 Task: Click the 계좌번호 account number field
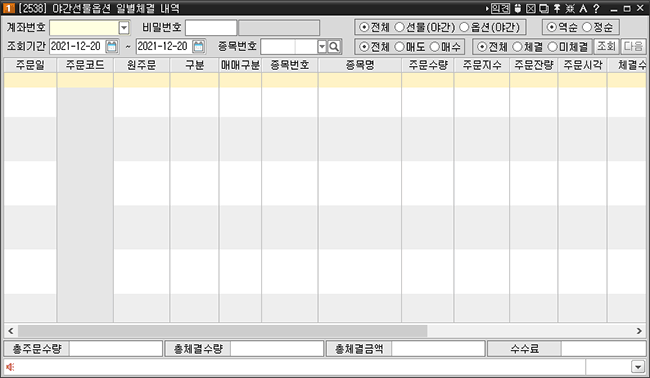(x=84, y=28)
